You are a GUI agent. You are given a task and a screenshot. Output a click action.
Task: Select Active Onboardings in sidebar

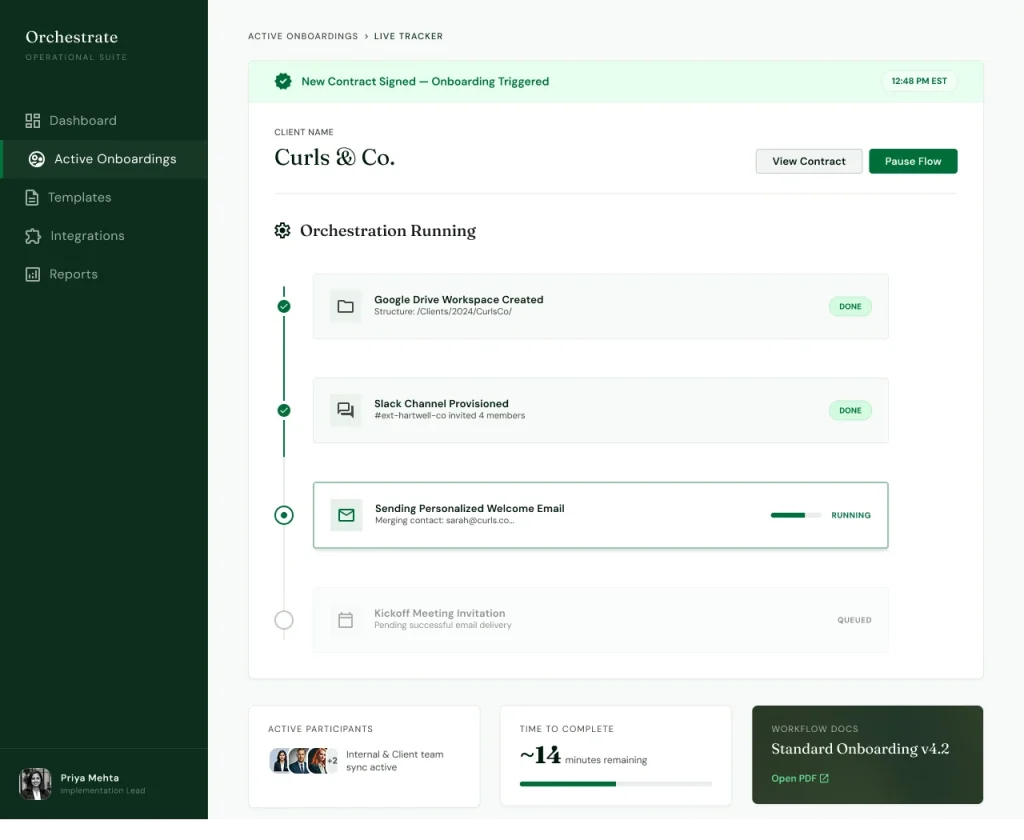tap(104, 159)
